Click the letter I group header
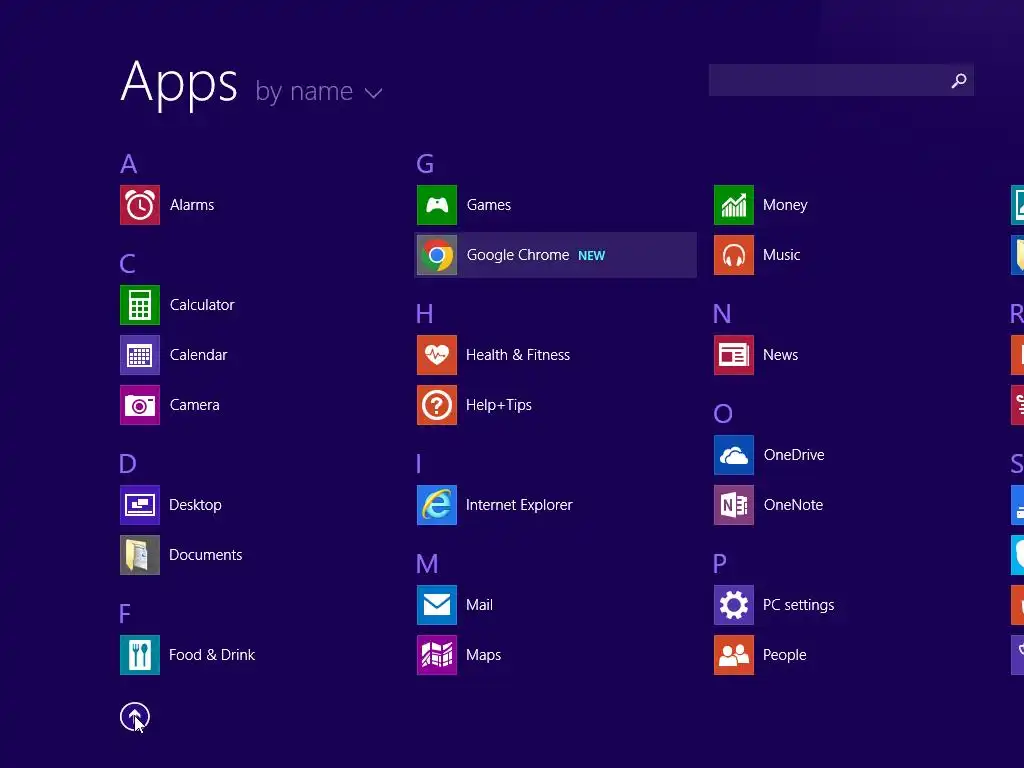Image resolution: width=1024 pixels, height=768 pixels. (419, 464)
